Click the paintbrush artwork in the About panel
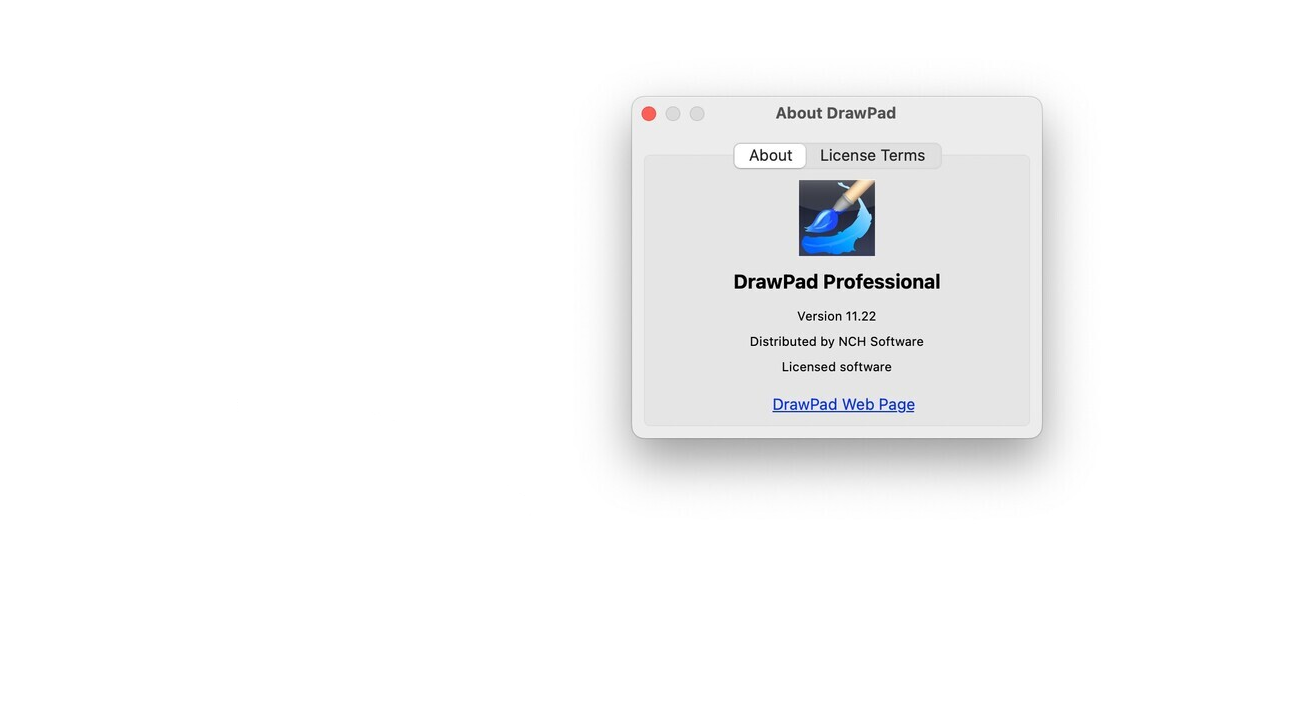 click(x=836, y=217)
